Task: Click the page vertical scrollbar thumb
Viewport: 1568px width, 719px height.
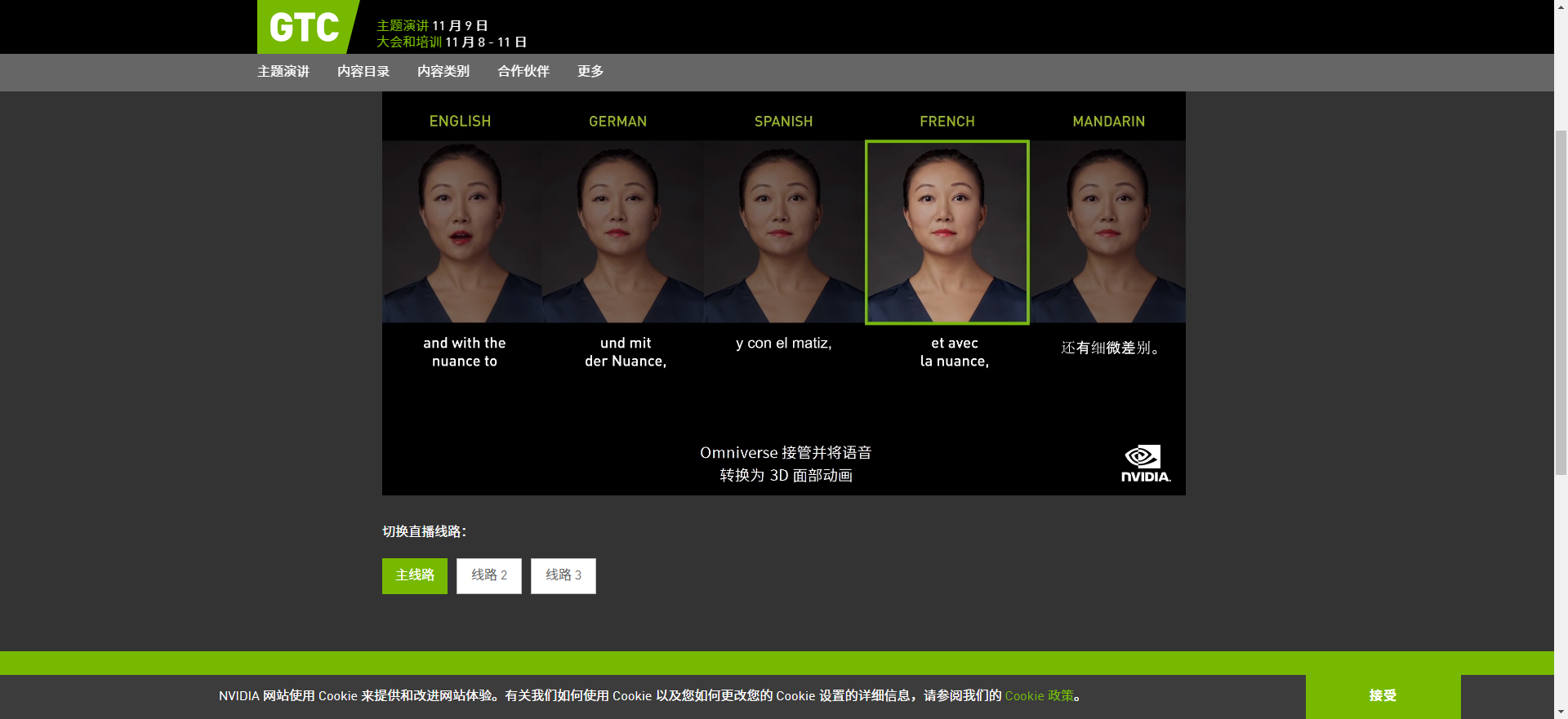Action: [x=1561, y=302]
